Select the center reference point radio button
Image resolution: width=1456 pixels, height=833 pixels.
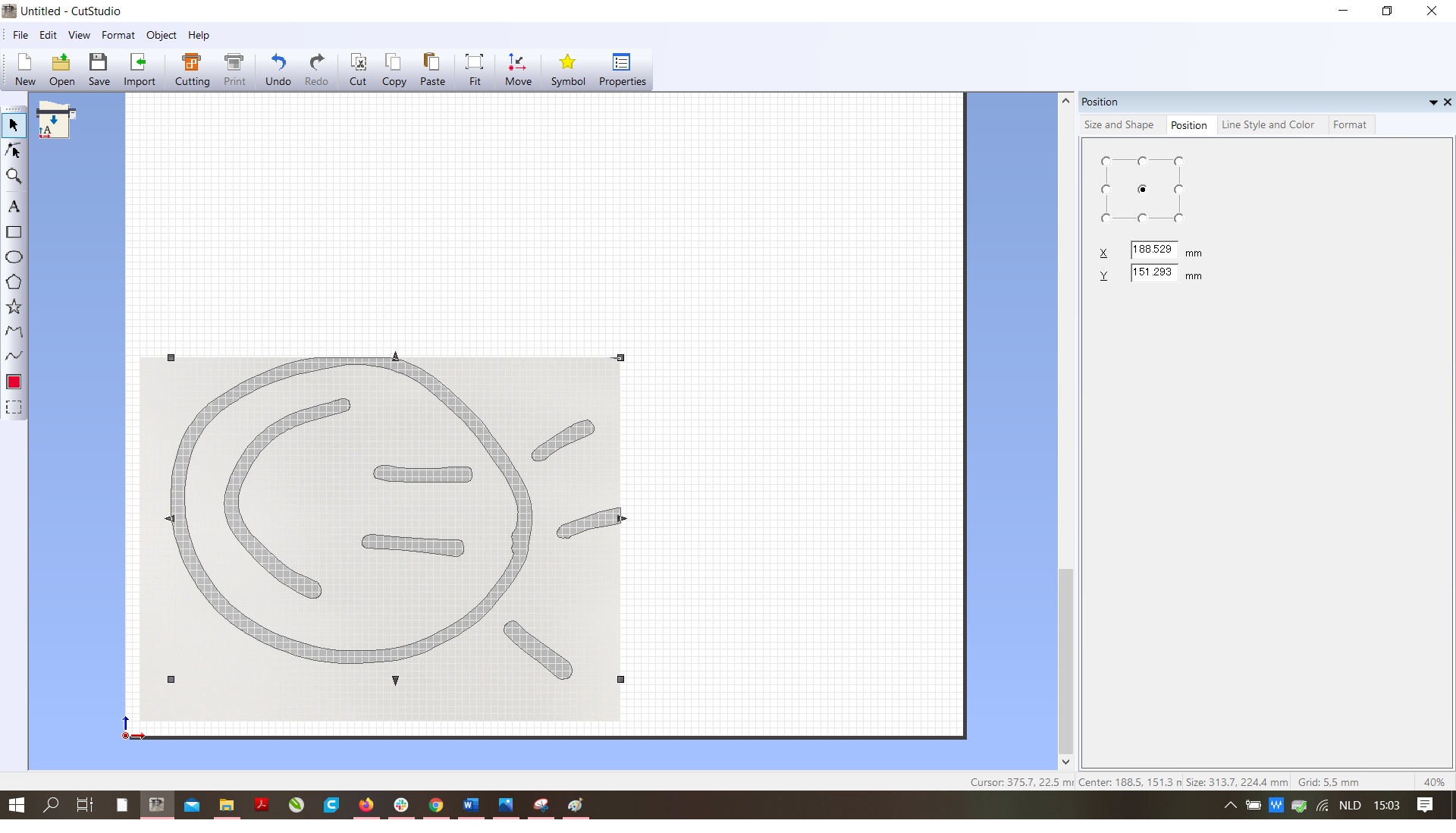tap(1143, 189)
